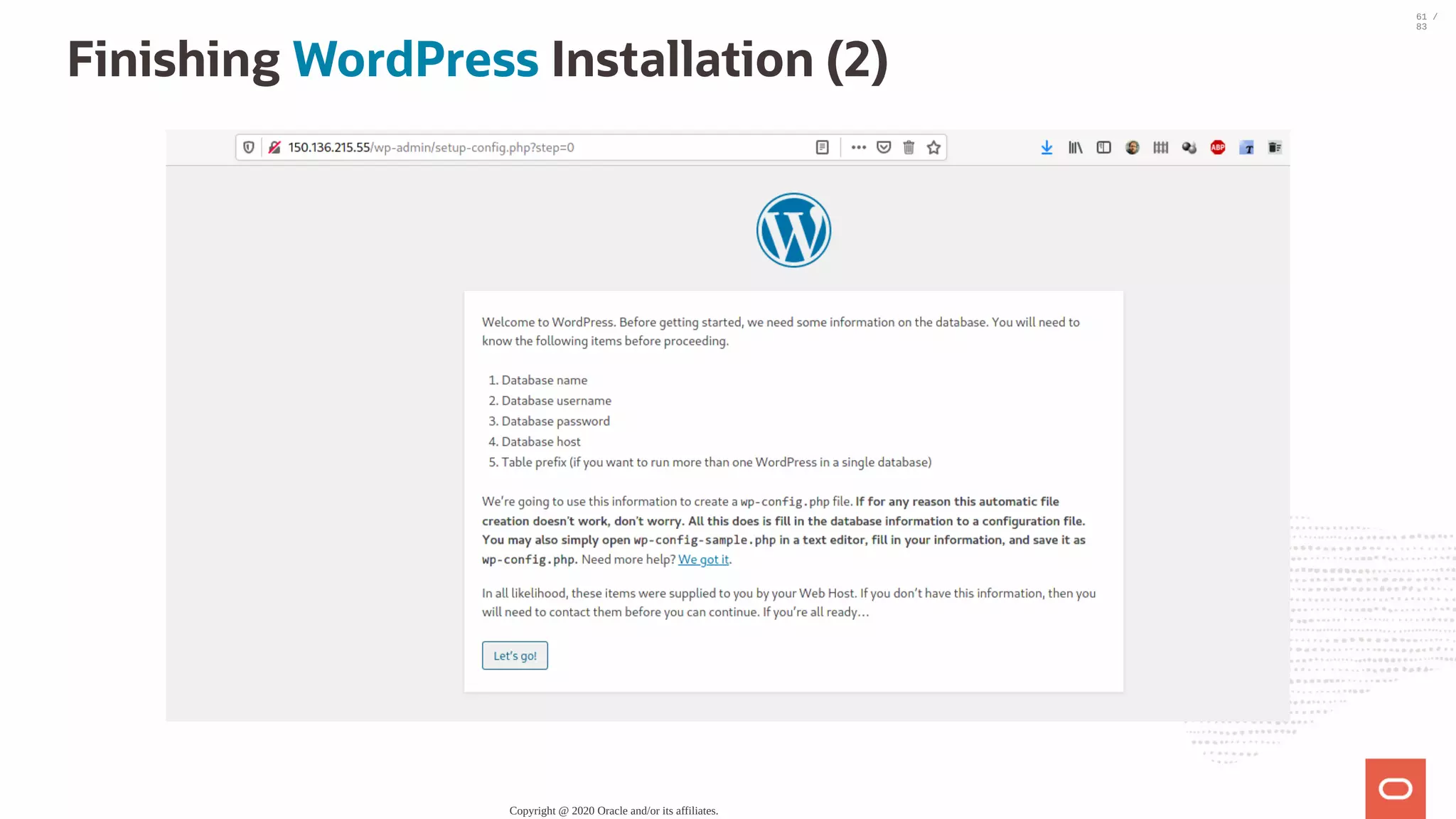Click the blue T extension icon
Viewport: 1456px width, 819px height.
[1246, 147]
